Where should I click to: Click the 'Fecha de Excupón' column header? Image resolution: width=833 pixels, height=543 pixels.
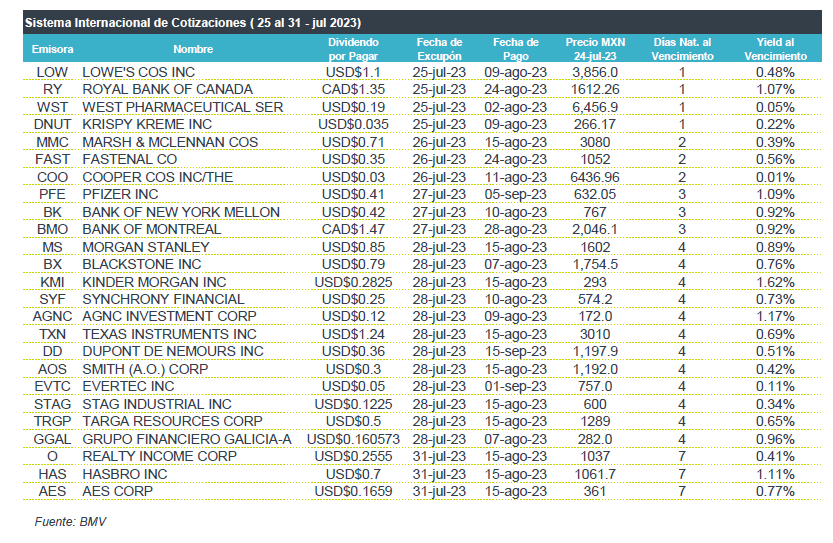click(x=439, y=49)
